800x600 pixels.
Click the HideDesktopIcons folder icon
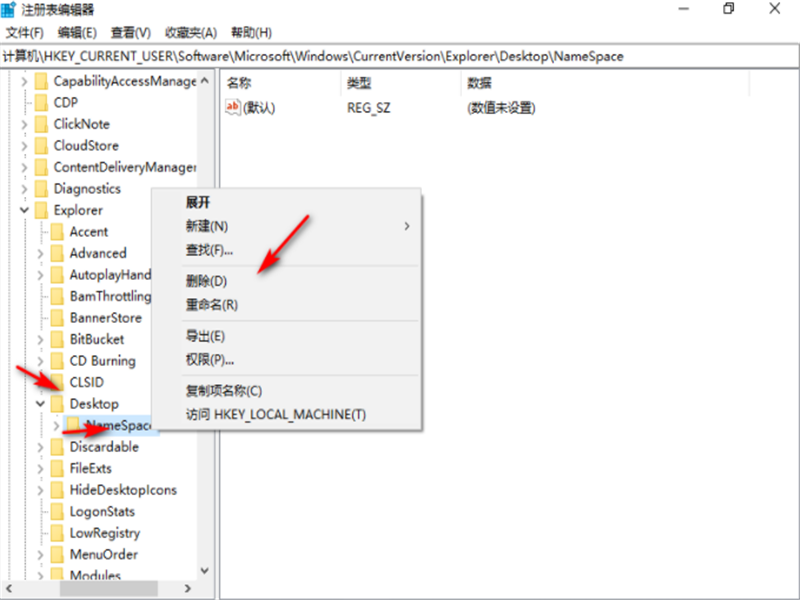pyautogui.click(x=57, y=490)
